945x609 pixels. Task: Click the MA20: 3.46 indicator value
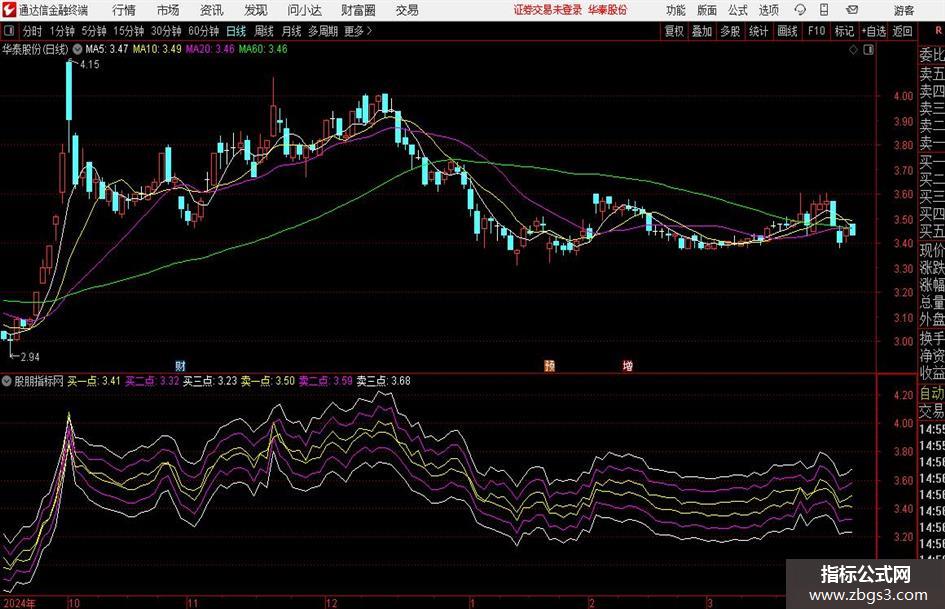coord(210,49)
